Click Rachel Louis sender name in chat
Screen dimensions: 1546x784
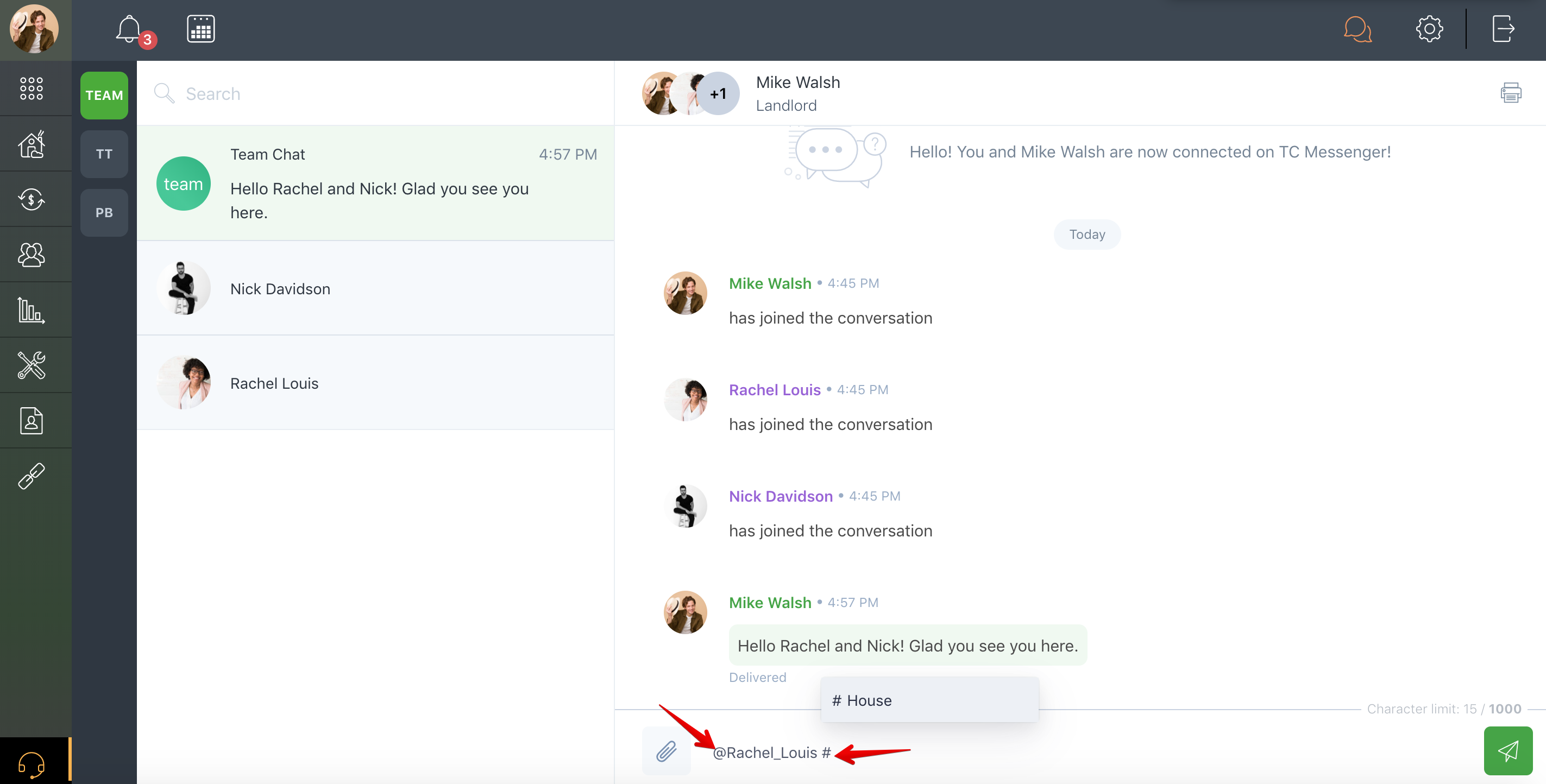click(774, 390)
